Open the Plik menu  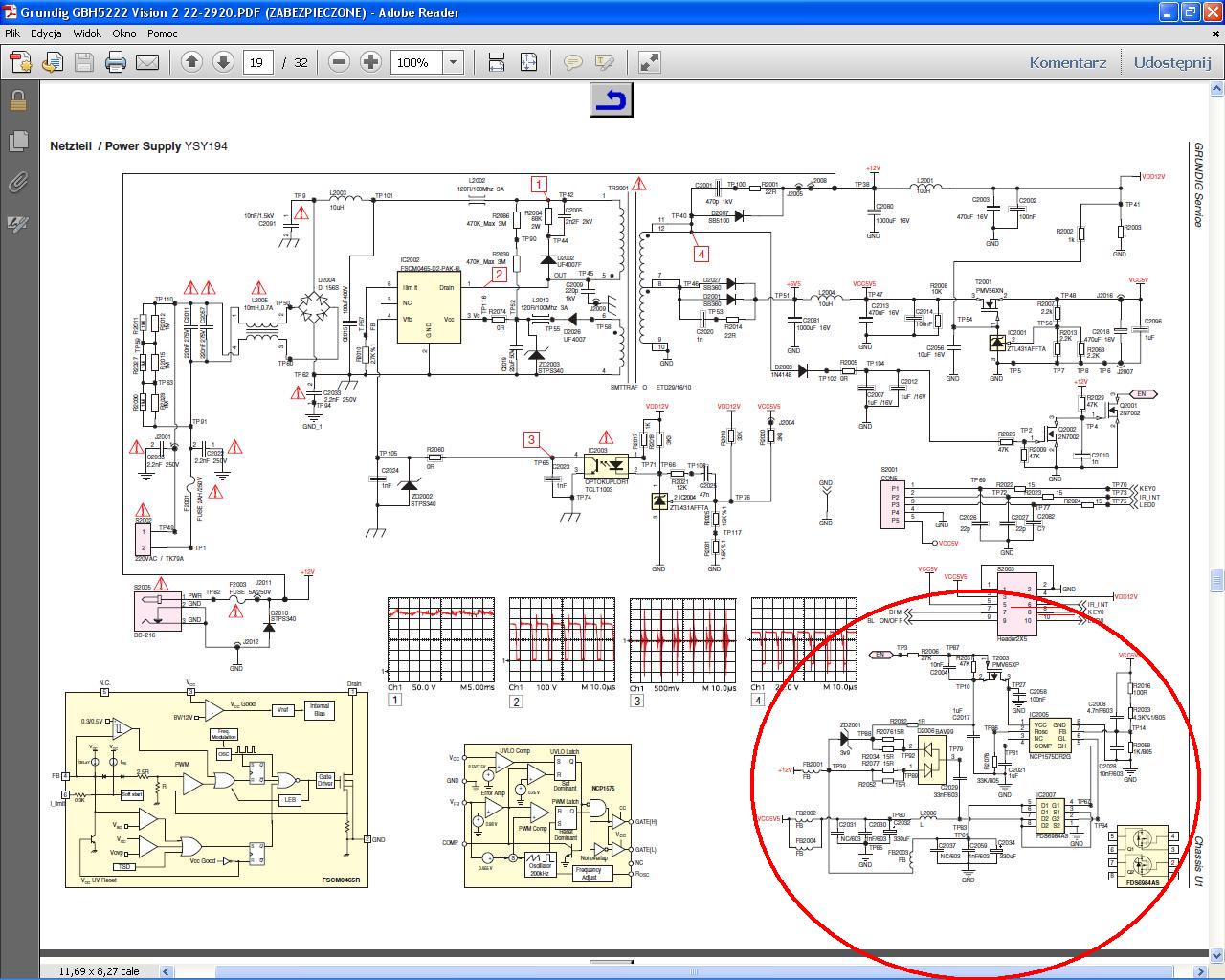tap(12, 33)
